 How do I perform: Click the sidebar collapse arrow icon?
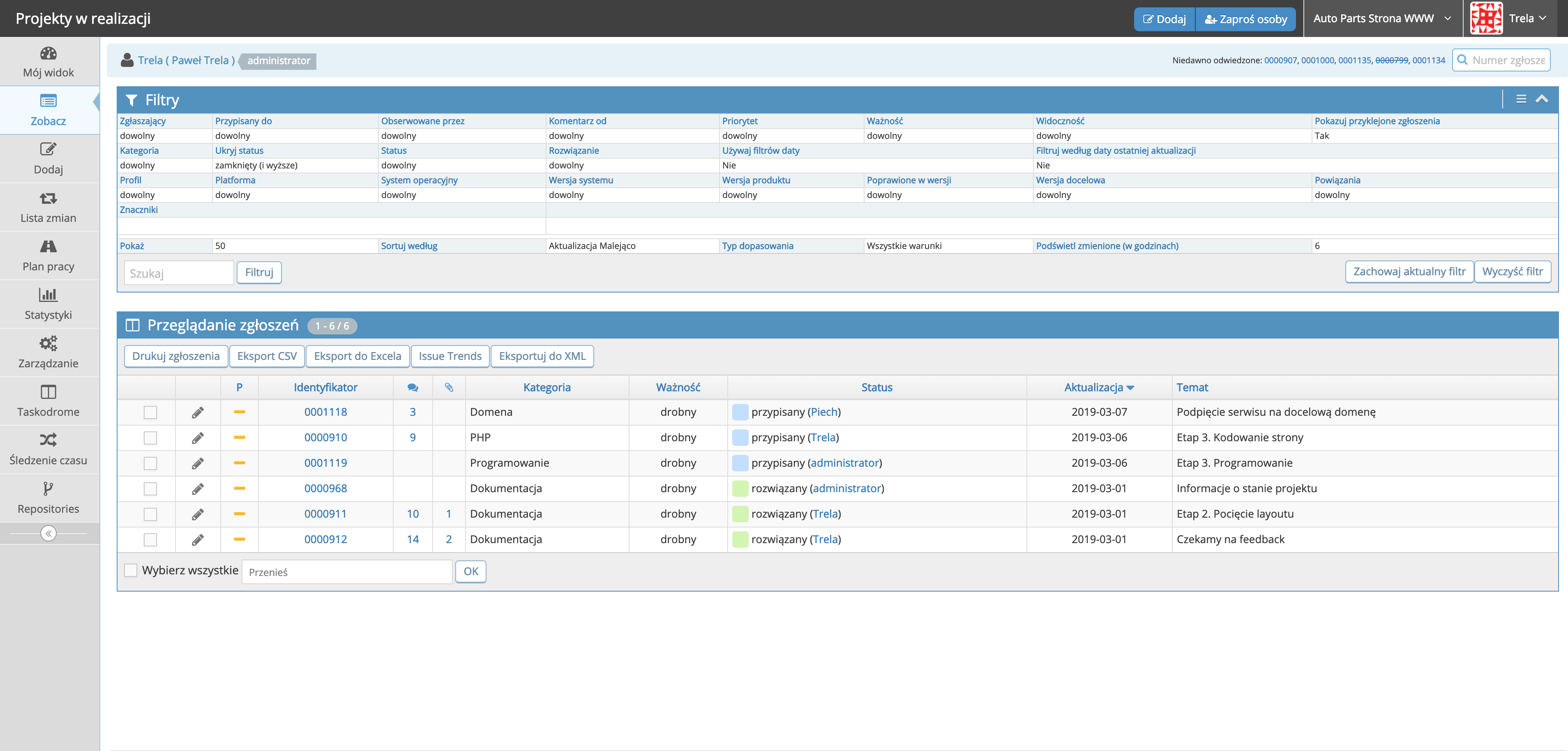(48, 533)
